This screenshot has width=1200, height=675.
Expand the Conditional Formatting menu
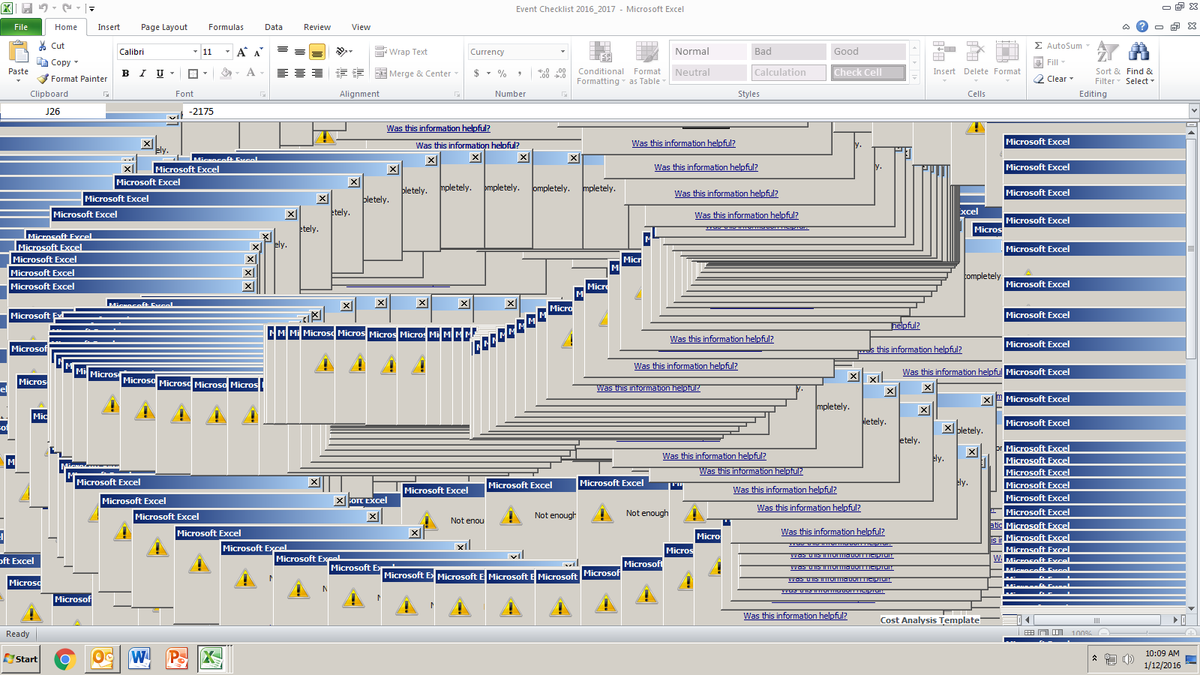click(601, 63)
